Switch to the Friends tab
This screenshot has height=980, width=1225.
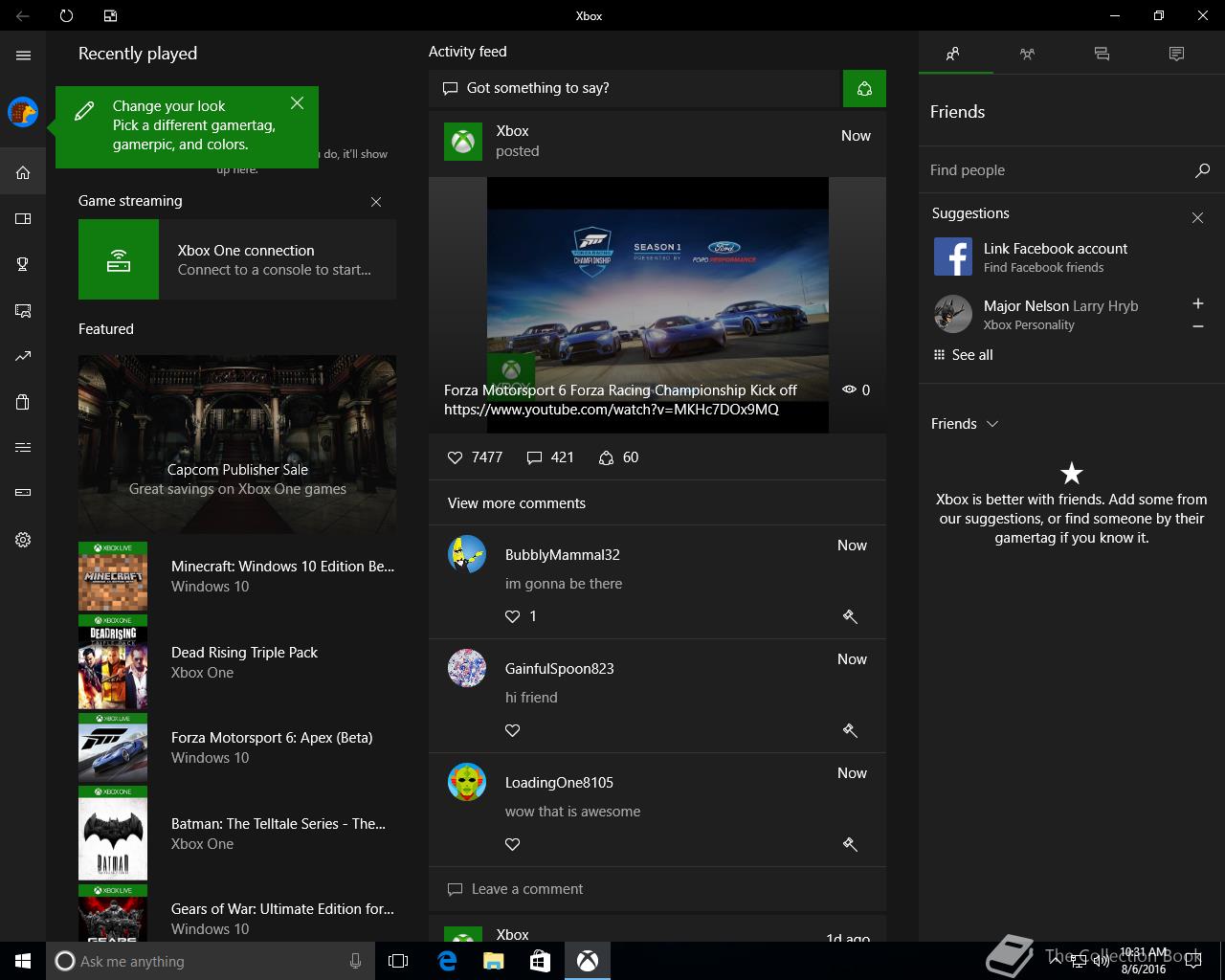point(953,55)
